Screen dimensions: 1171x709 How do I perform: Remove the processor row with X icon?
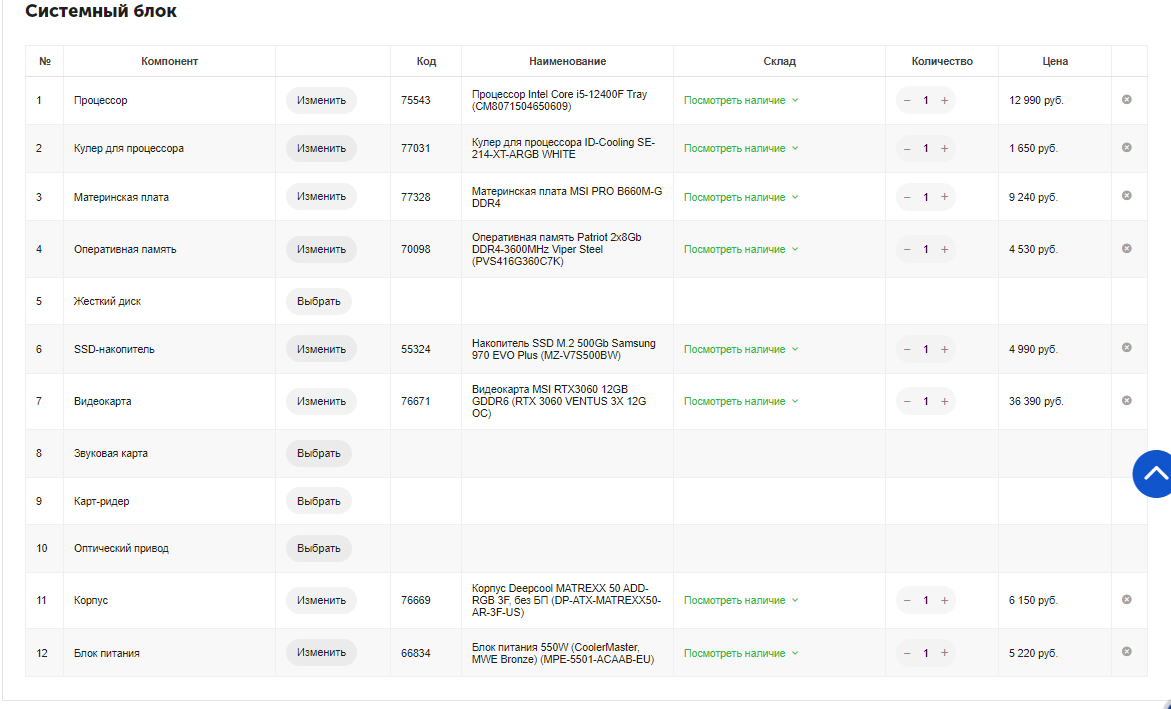pos(1126,100)
